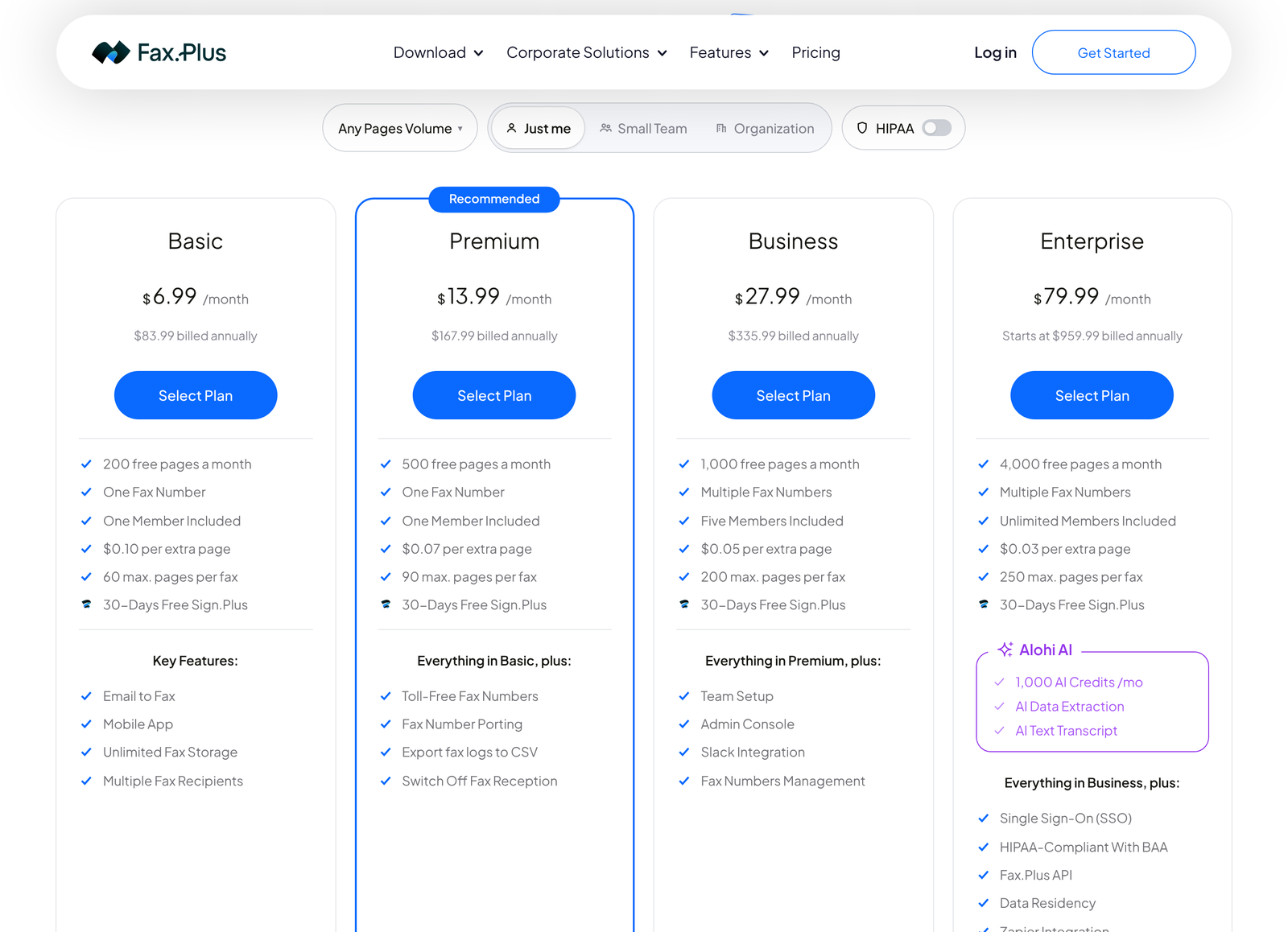Click Unlimited Fax Storage feature text
The width and height of the screenshot is (1288, 932).
[170, 753]
